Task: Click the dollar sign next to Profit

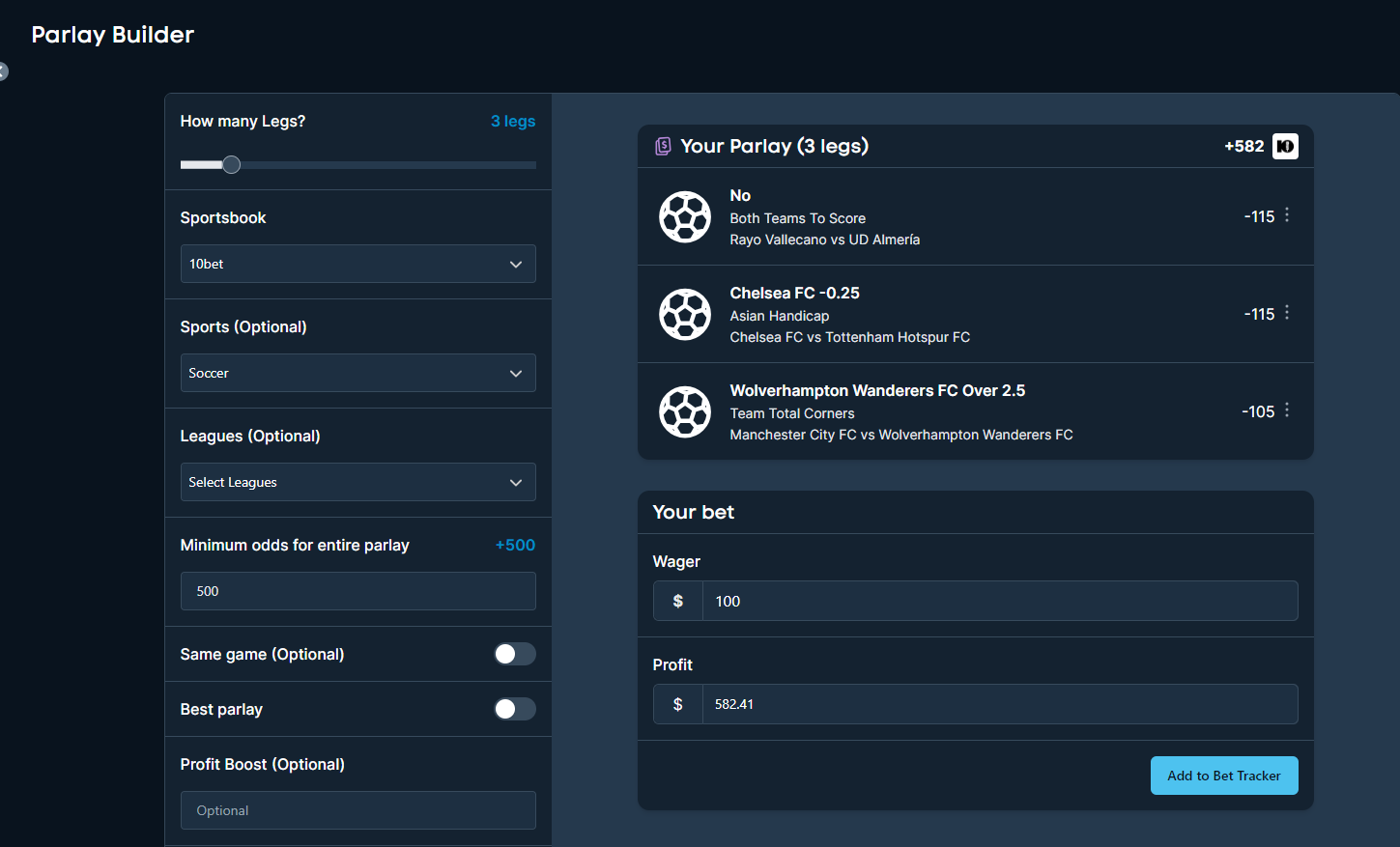Action: coord(678,704)
